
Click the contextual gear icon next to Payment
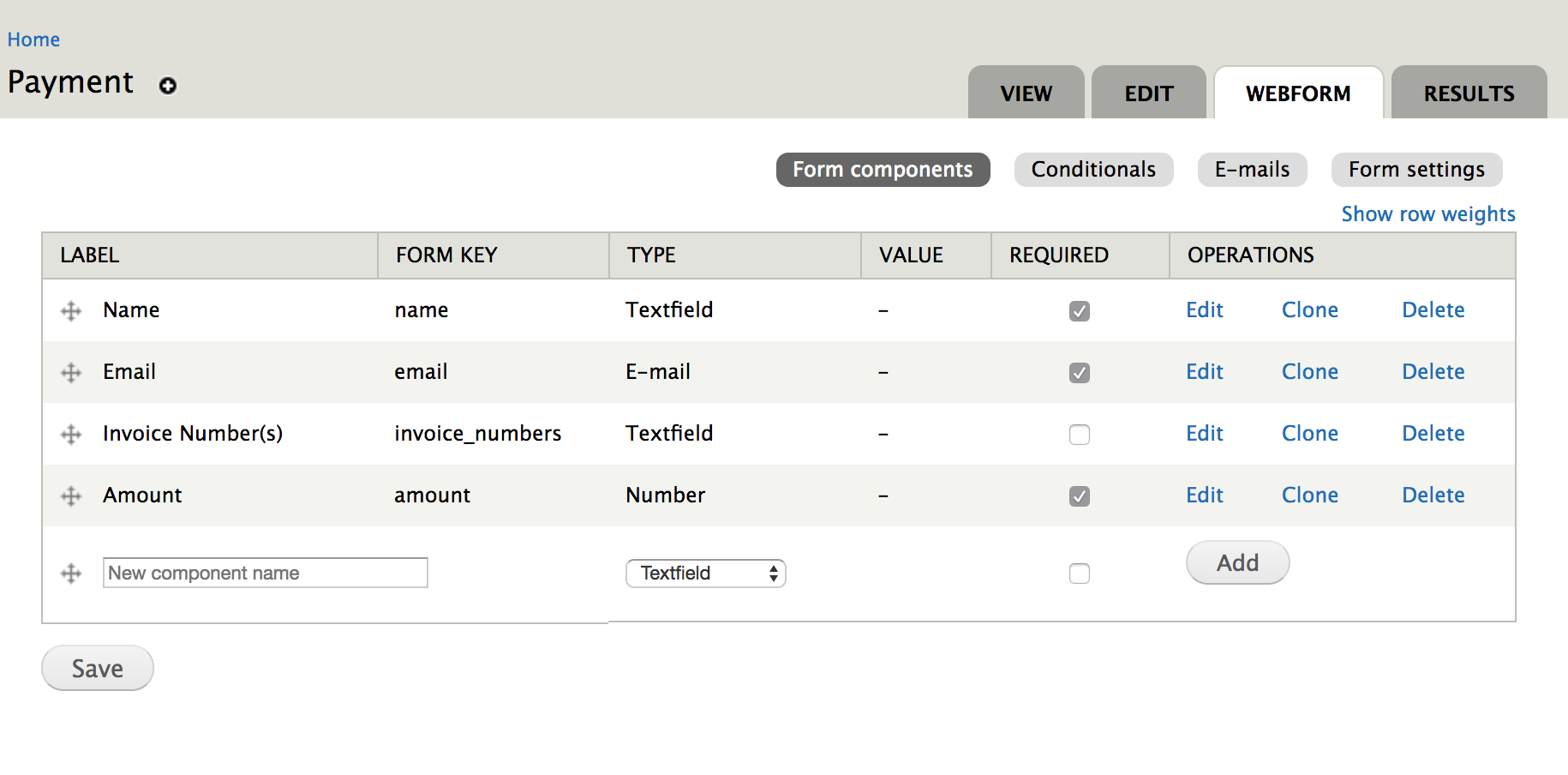(168, 86)
